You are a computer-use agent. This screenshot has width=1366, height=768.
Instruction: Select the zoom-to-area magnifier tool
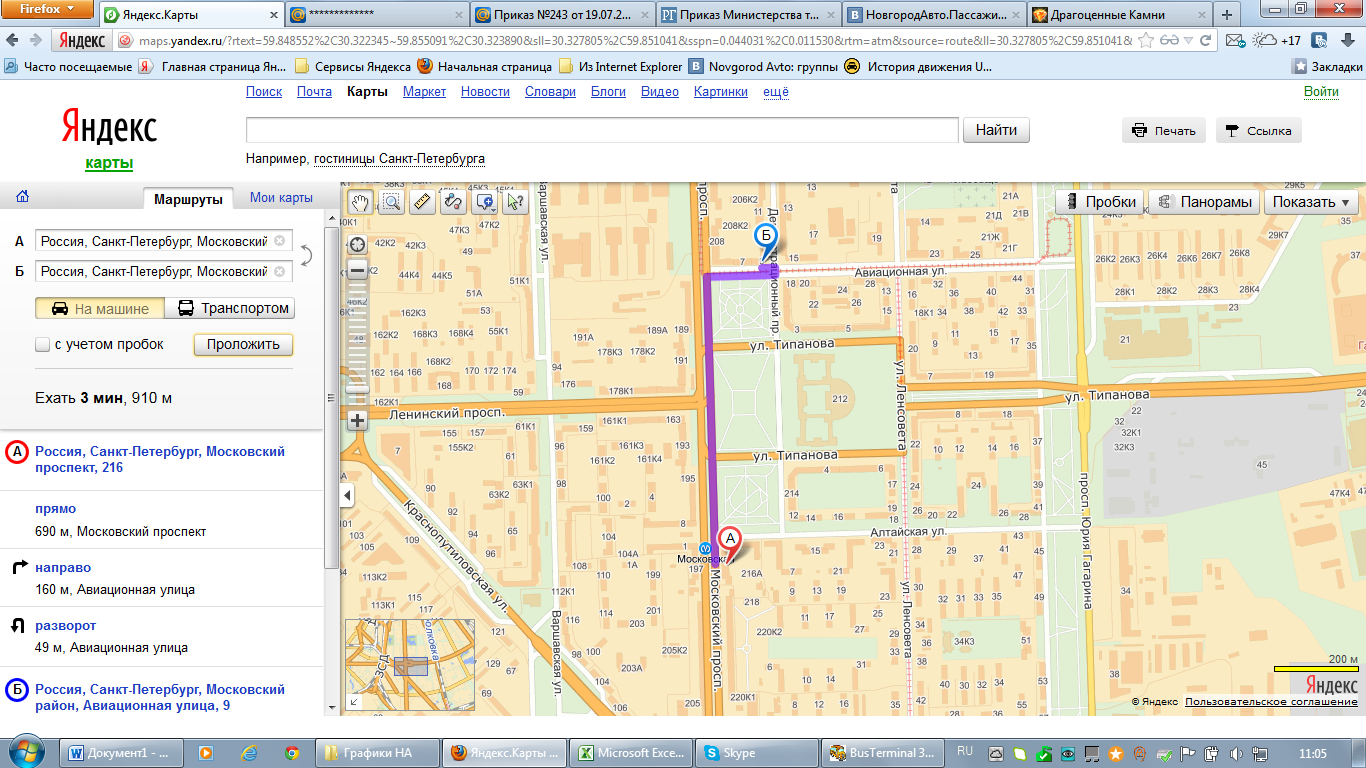(391, 201)
